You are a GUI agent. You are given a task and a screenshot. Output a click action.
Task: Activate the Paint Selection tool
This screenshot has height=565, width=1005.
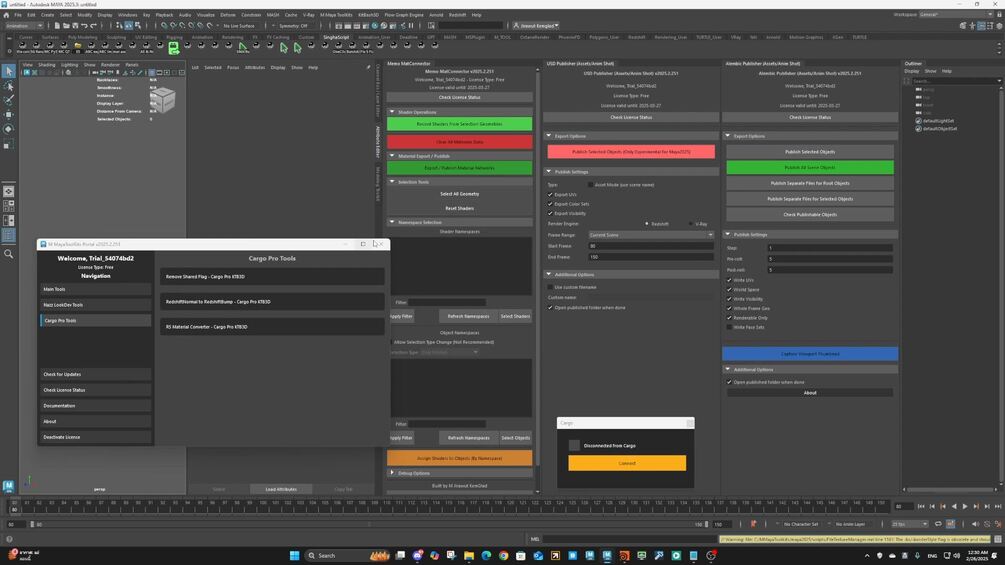pyautogui.click(x=8, y=100)
